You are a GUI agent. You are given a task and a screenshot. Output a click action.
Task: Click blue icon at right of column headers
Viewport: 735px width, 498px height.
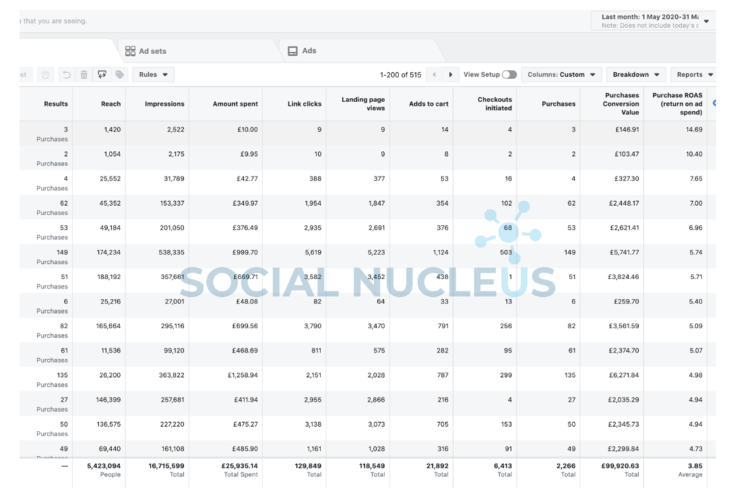(714, 103)
